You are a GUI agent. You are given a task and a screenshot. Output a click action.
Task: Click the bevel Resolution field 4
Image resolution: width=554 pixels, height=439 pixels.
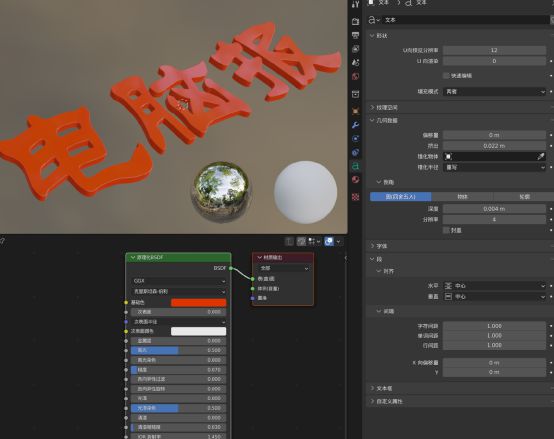pyautogui.click(x=495, y=219)
